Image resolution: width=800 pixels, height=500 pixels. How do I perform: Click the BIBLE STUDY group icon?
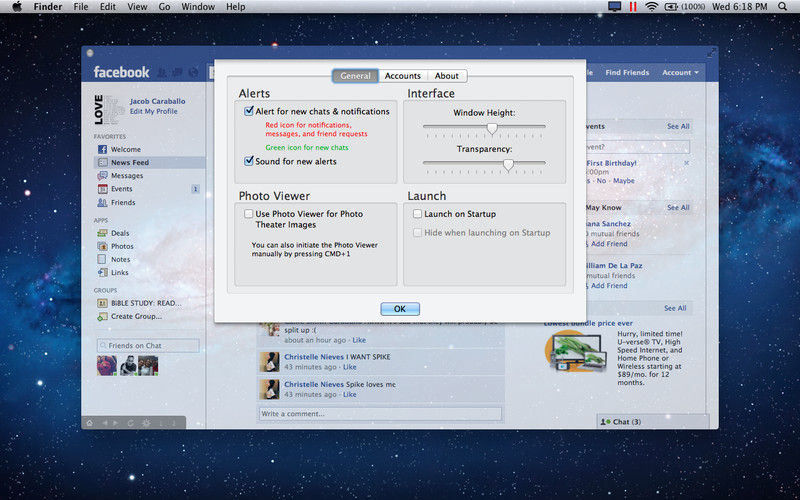[x=102, y=303]
